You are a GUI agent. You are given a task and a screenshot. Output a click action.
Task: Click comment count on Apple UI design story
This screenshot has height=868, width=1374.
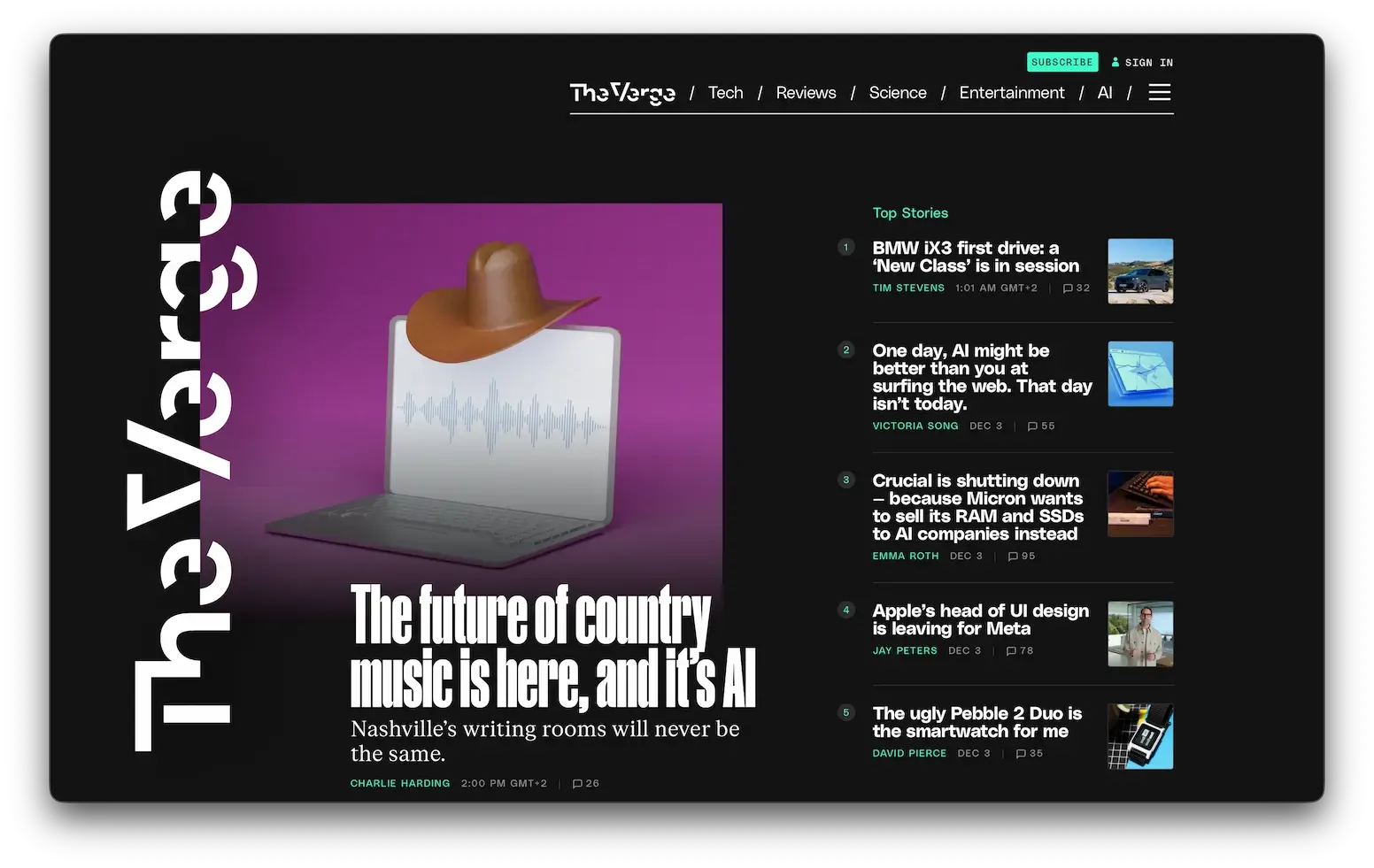(x=1026, y=651)
